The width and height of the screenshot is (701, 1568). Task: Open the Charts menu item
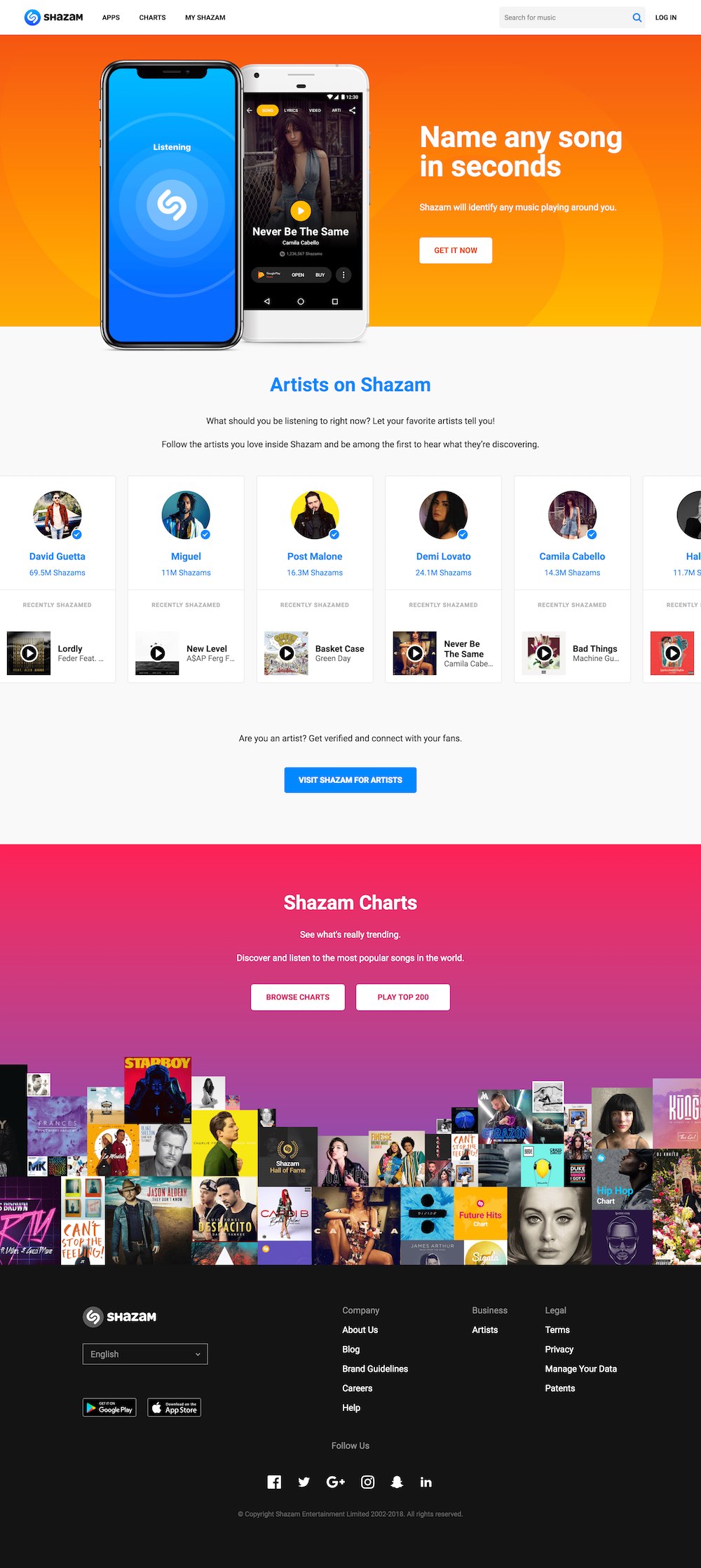coord(152,18)
